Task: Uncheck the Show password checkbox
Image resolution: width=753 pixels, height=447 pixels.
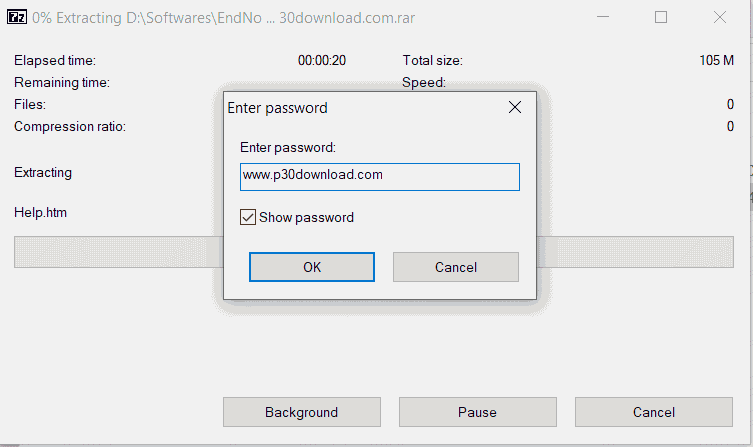Action: point(248,217)
